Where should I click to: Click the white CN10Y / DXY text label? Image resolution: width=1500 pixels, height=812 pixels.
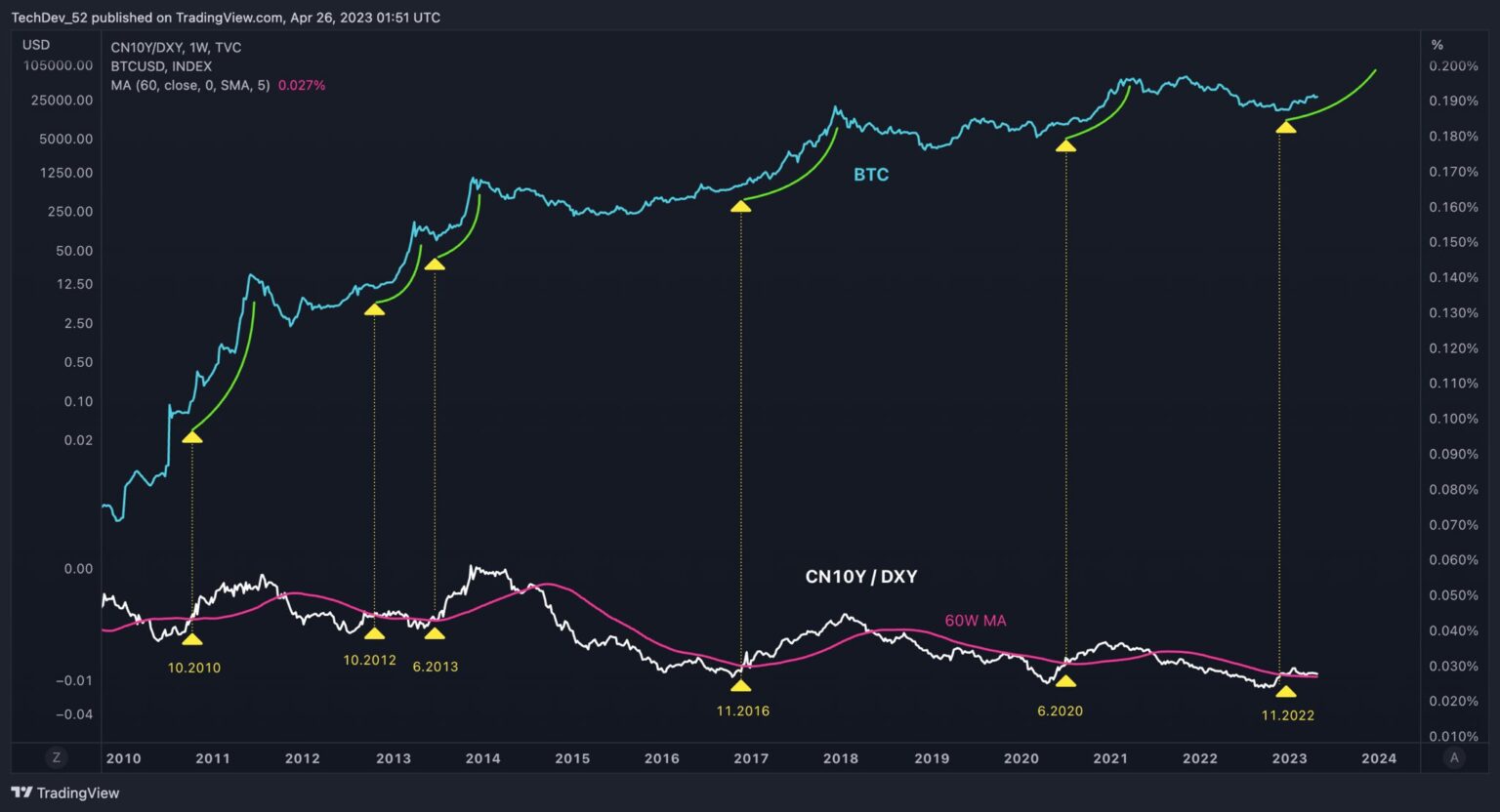pos(860,577)
